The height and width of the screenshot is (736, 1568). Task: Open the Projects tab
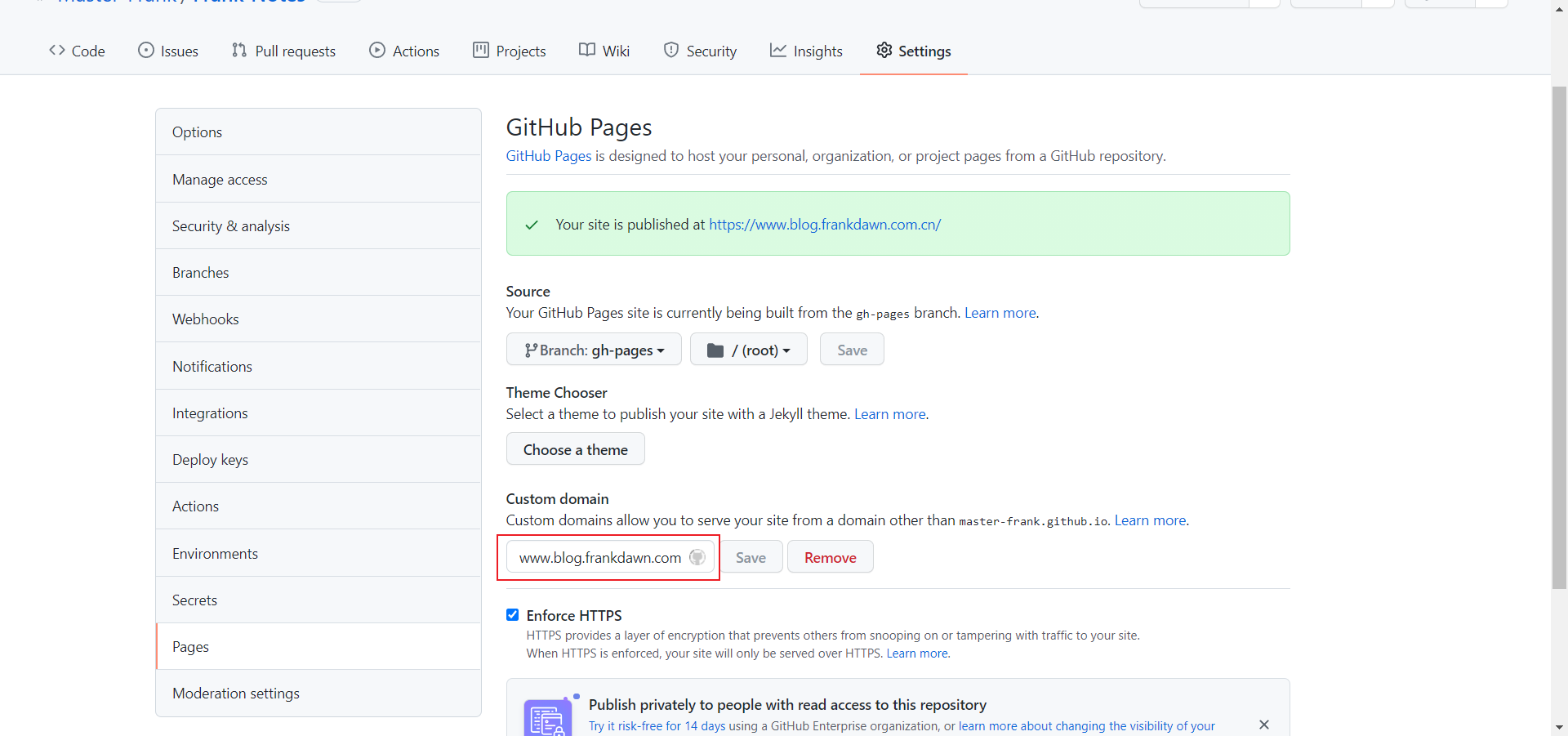[x=510, y=51]
